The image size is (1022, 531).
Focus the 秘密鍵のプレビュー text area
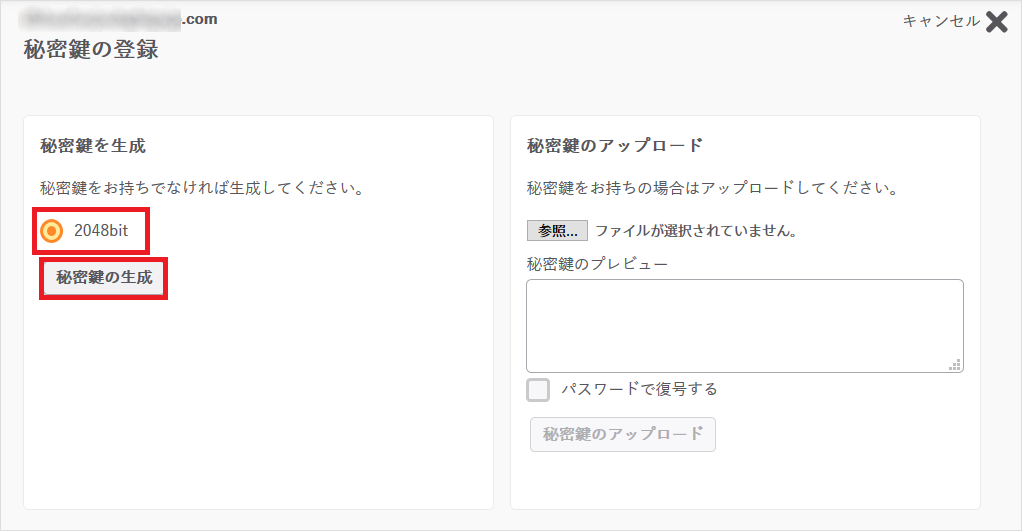[744, 326]
